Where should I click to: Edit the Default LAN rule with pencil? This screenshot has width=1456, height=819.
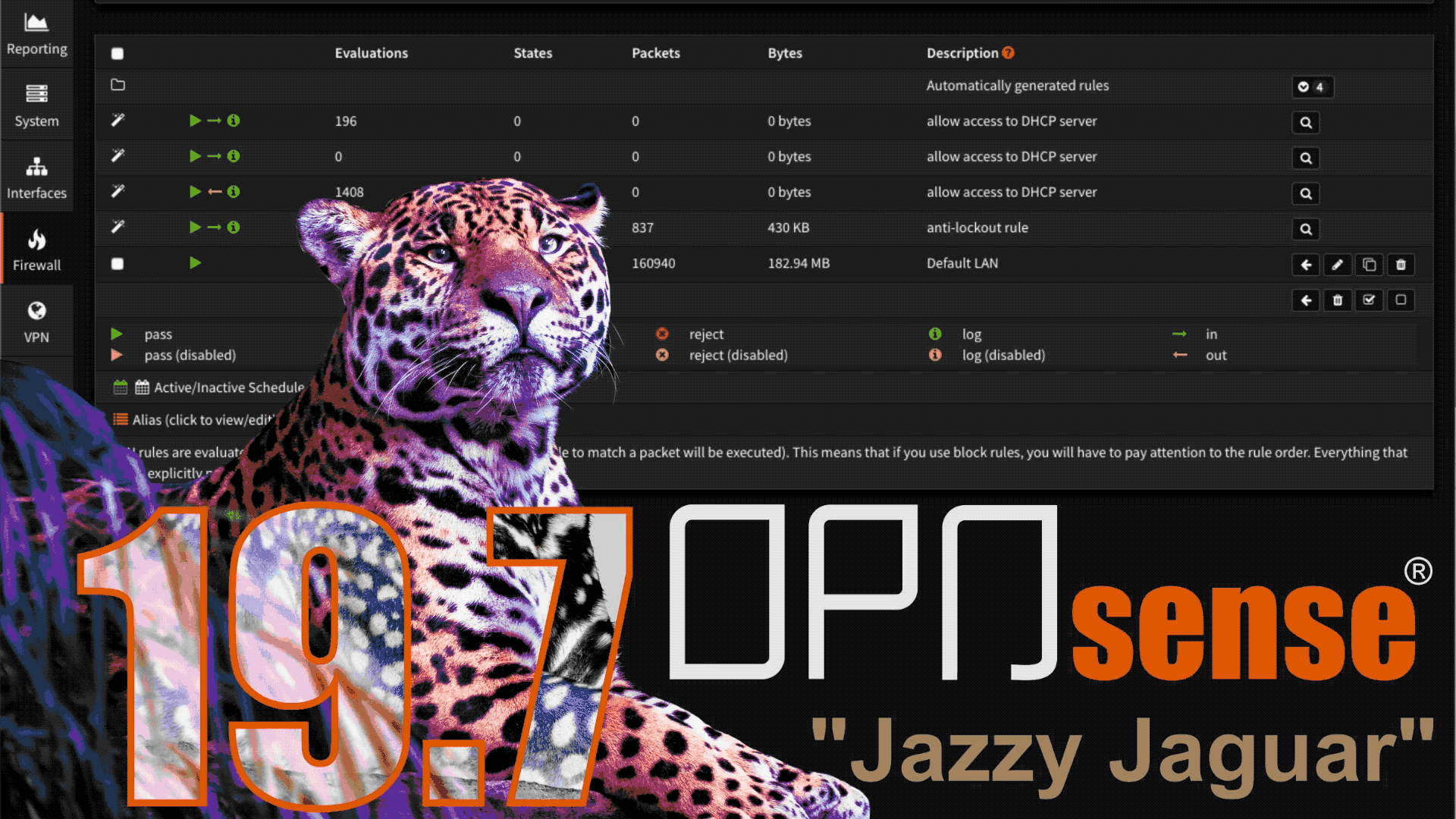[x=1338, y=265]
